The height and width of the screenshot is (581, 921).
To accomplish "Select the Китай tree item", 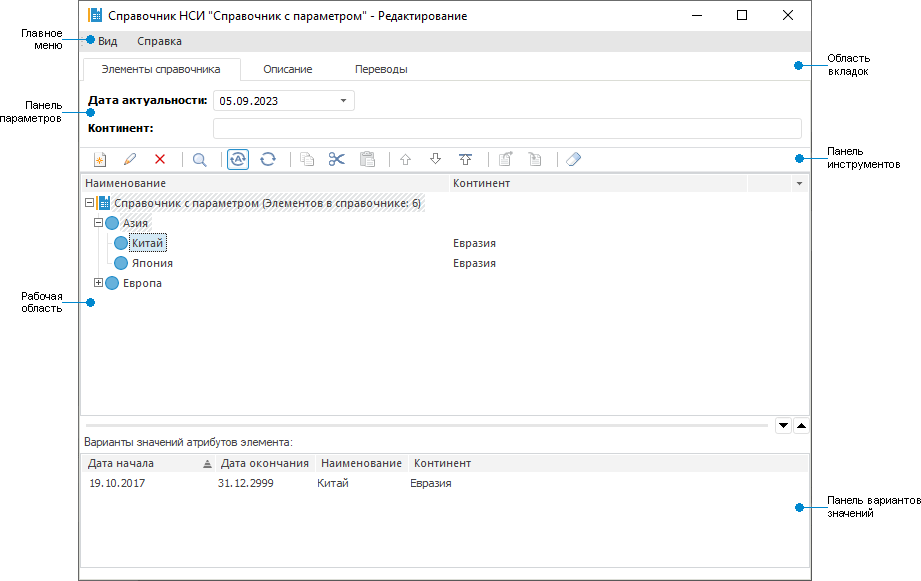I will tap(147, 243).
